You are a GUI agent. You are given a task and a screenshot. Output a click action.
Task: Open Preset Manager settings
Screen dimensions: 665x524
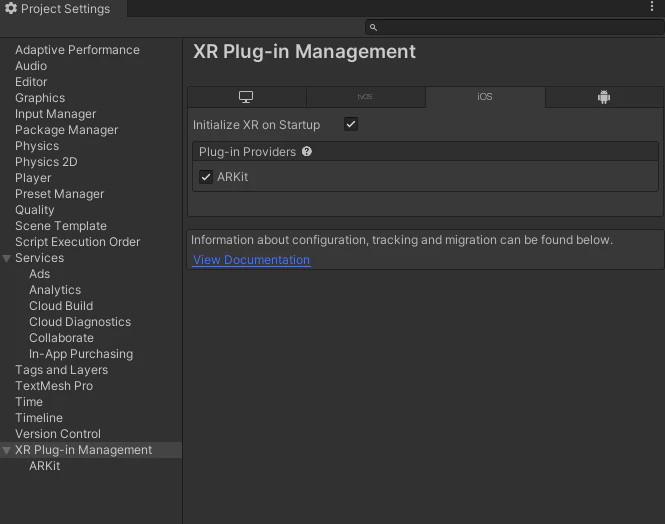point(59,194)
